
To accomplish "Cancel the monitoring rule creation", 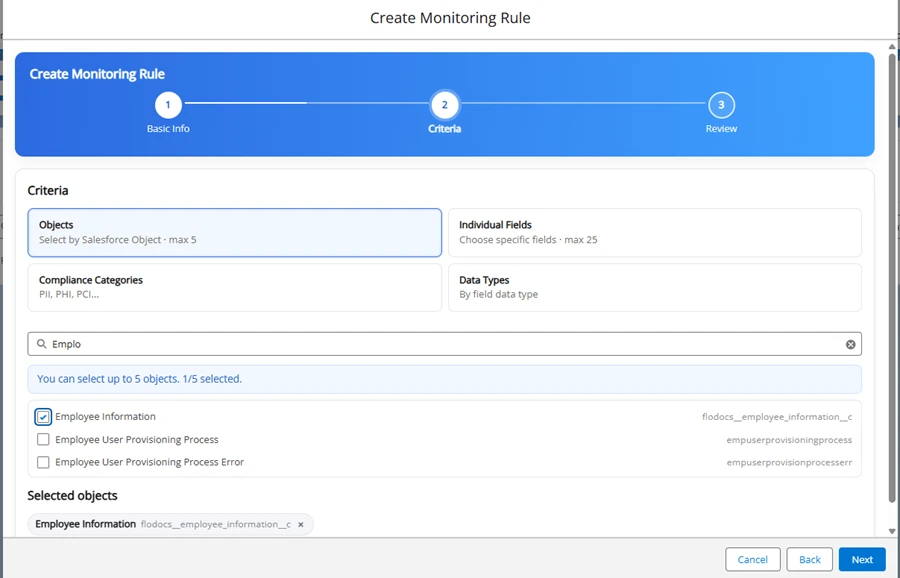I will pos(752,560).
